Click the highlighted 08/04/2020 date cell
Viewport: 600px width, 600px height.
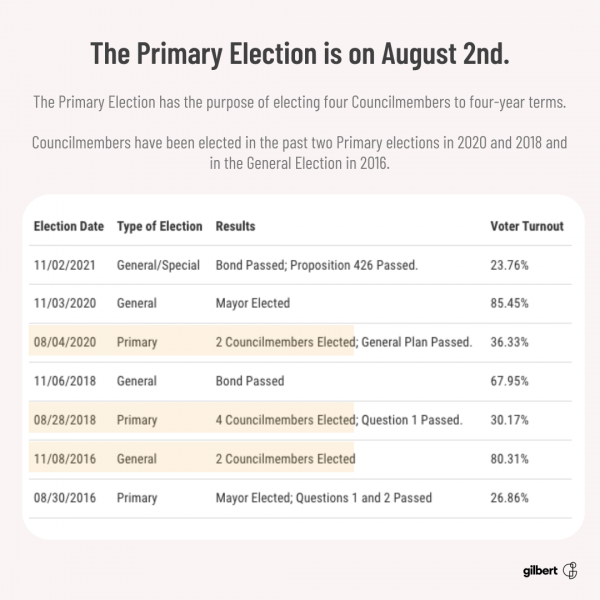click(69, 342)
